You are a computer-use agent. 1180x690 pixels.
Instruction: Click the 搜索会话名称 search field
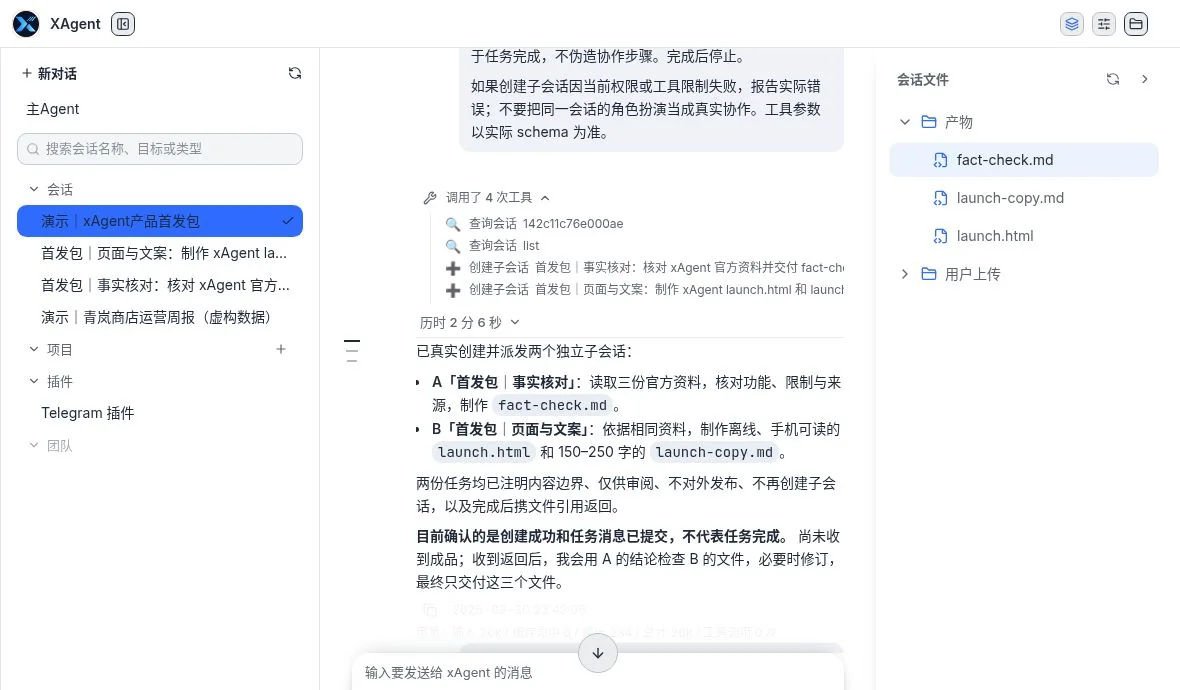tap(160, 149)
